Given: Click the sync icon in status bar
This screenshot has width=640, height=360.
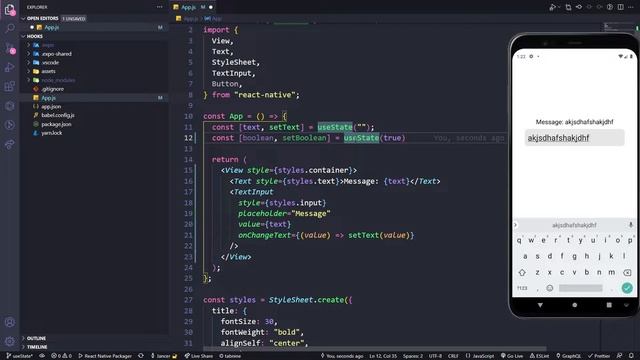Looking at the screenshot, I should 141,356.
